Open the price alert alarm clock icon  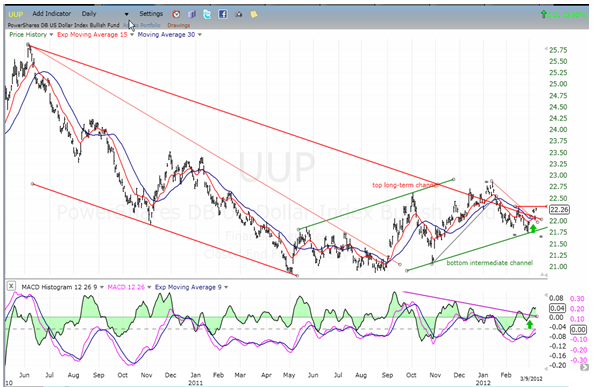tap(176, 14)
